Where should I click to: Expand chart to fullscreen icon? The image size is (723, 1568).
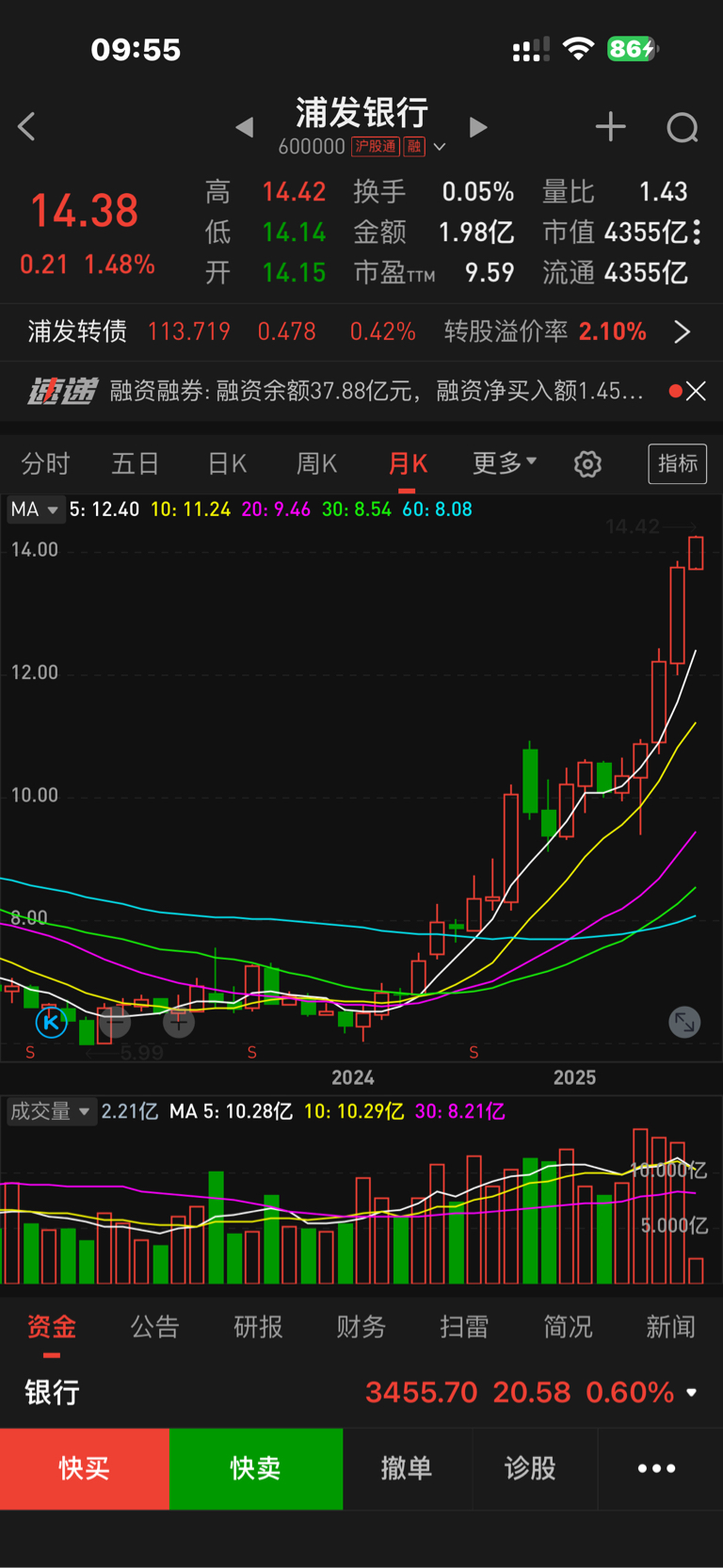684,1022
